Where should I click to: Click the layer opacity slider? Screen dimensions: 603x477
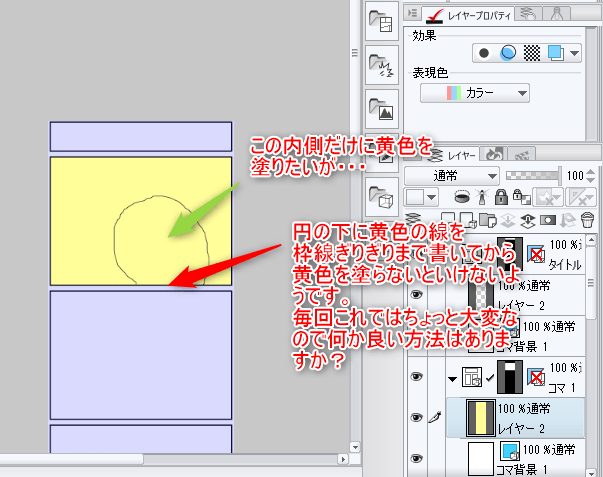point(534,176)
